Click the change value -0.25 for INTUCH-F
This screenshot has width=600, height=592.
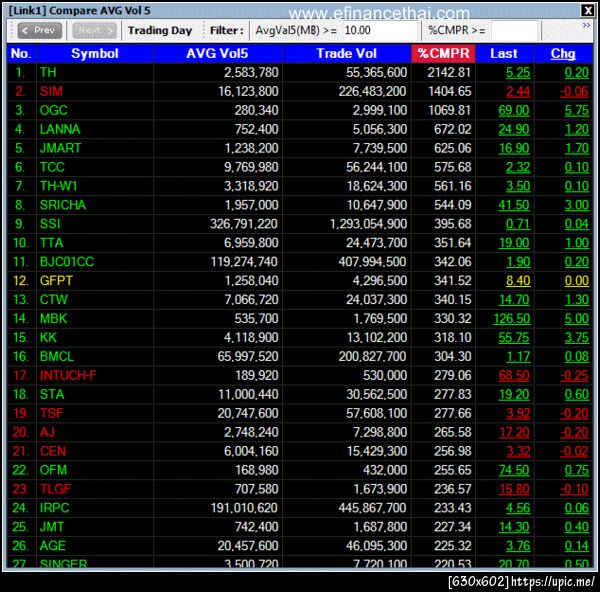574,375
